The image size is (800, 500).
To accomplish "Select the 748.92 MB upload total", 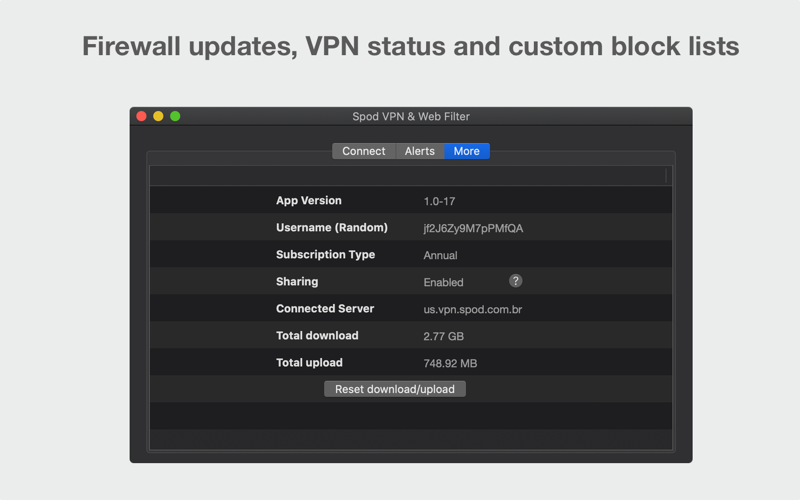I will pos(450,363).
